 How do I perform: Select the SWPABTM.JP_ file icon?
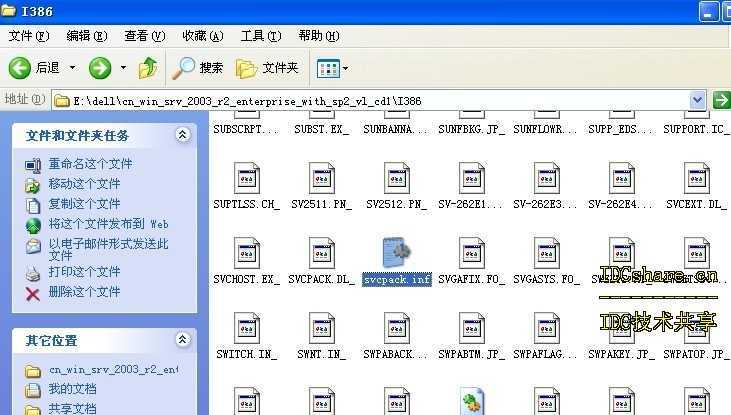coord(472,328)
